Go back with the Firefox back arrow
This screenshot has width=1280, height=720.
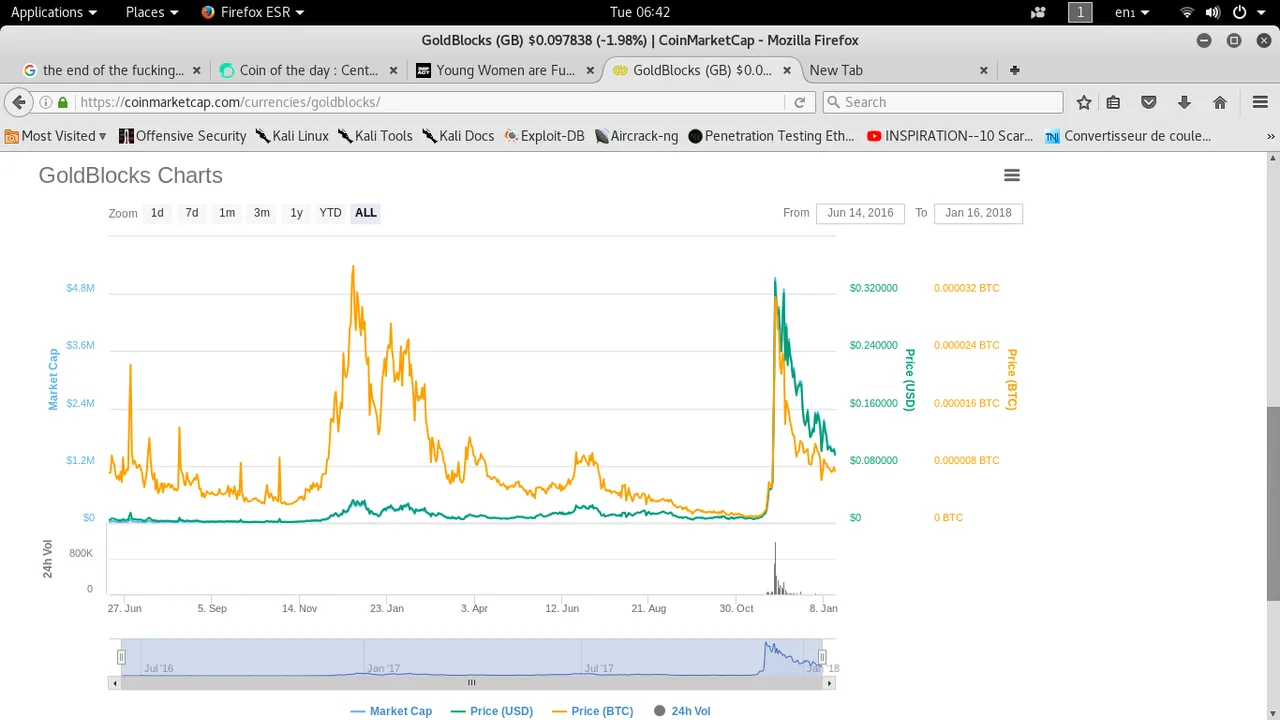pos(18,102)
